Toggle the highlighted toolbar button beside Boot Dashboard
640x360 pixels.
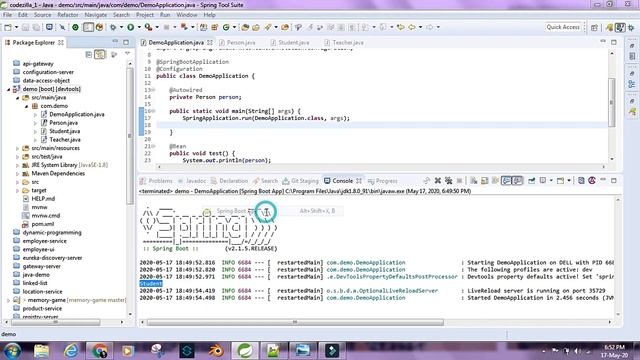point(88,27)
